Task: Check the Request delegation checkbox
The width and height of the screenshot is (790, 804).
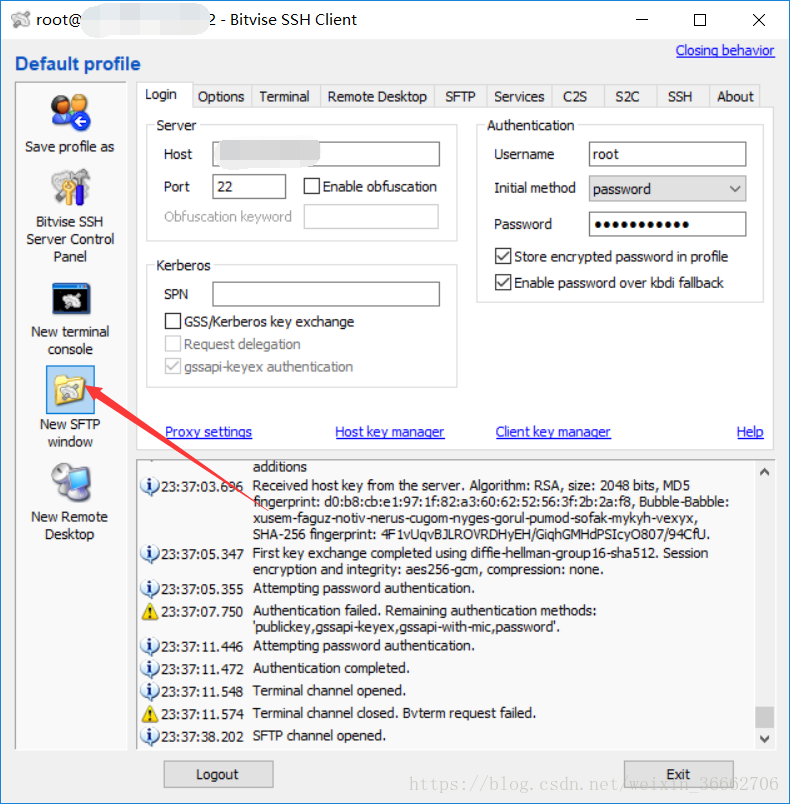Action: [173, 344]
